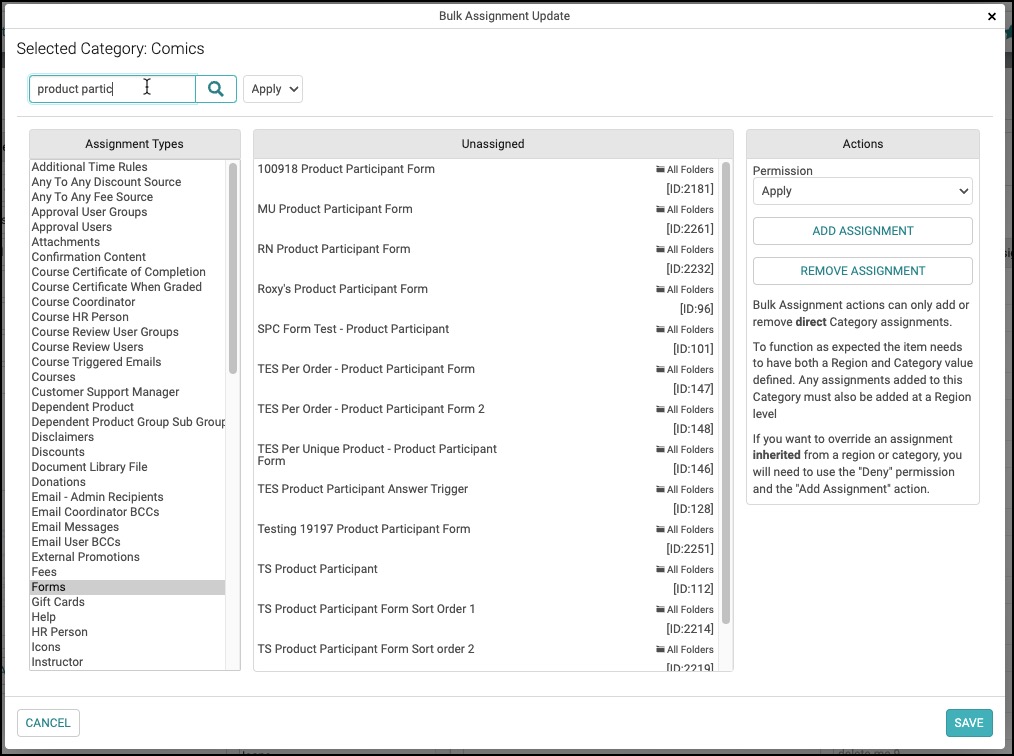Click the Unassigned list scrollbar
1014x756 pixels.
pos(726,393)
